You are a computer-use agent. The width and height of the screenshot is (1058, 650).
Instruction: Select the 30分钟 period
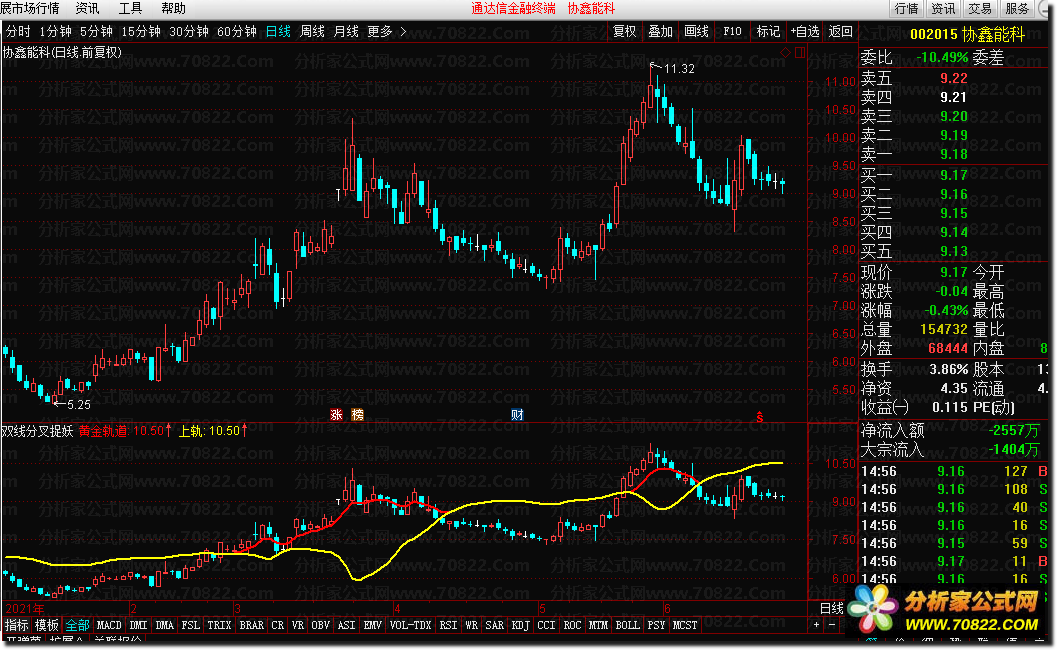(x=188, y=31)
